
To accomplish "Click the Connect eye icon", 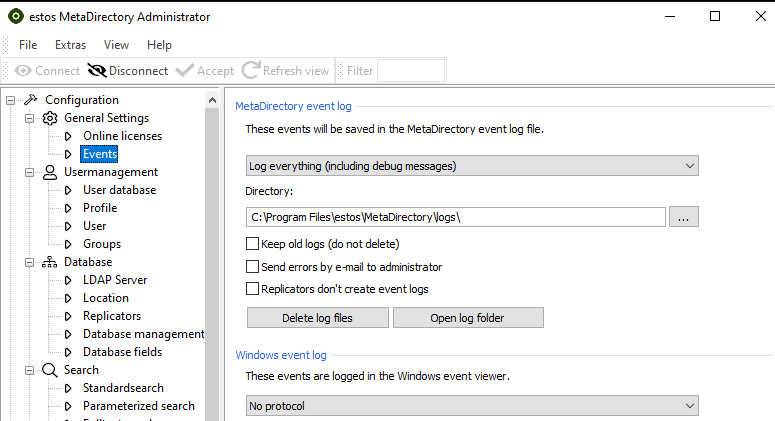I will (22, 71).
